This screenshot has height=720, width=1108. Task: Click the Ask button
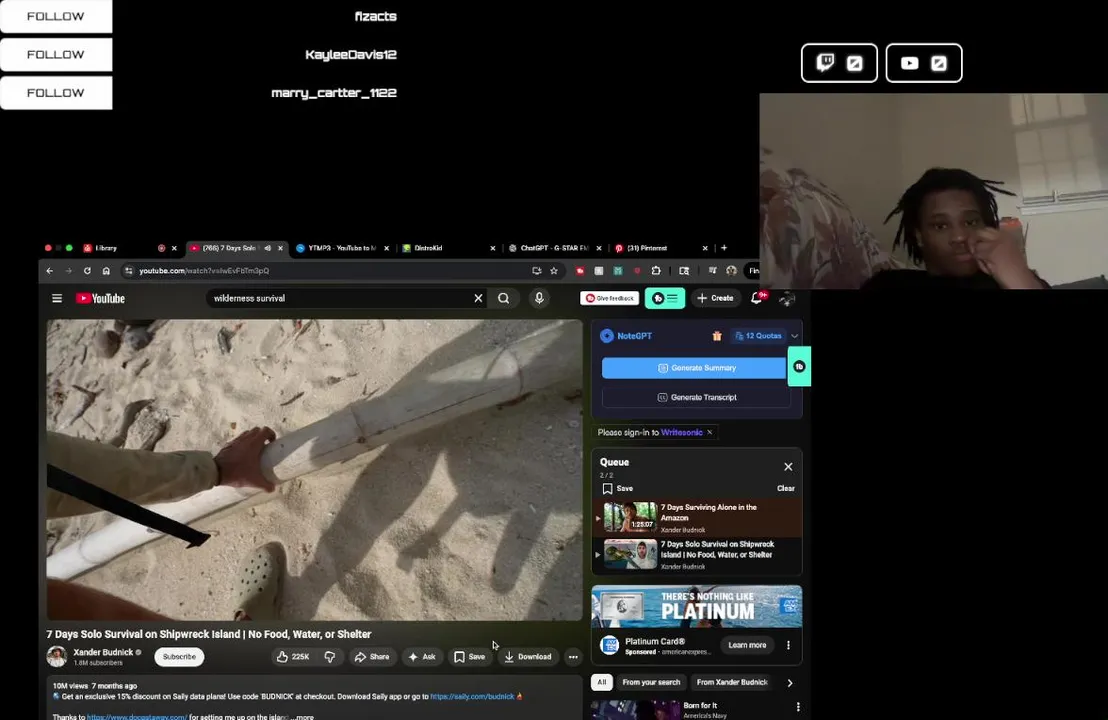click(422, 656)
